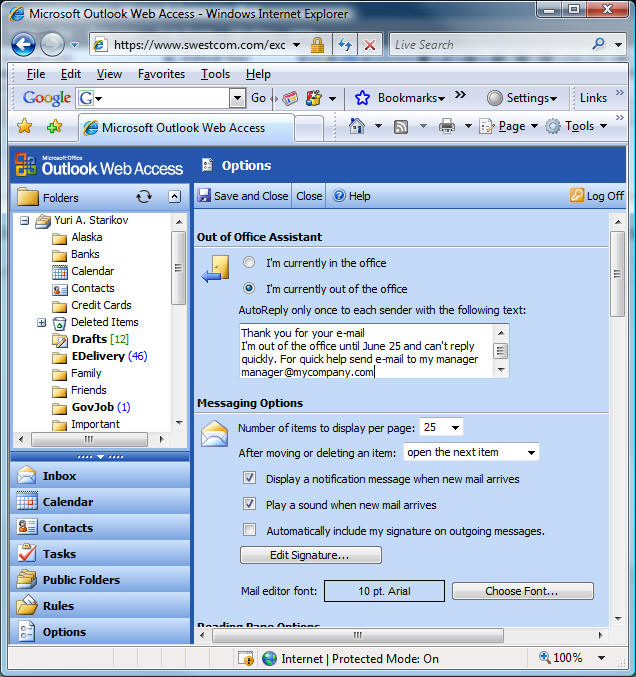Click the Add to Favorites icon
The height and width of the screenshot is (677, 636).
(54, 127)
